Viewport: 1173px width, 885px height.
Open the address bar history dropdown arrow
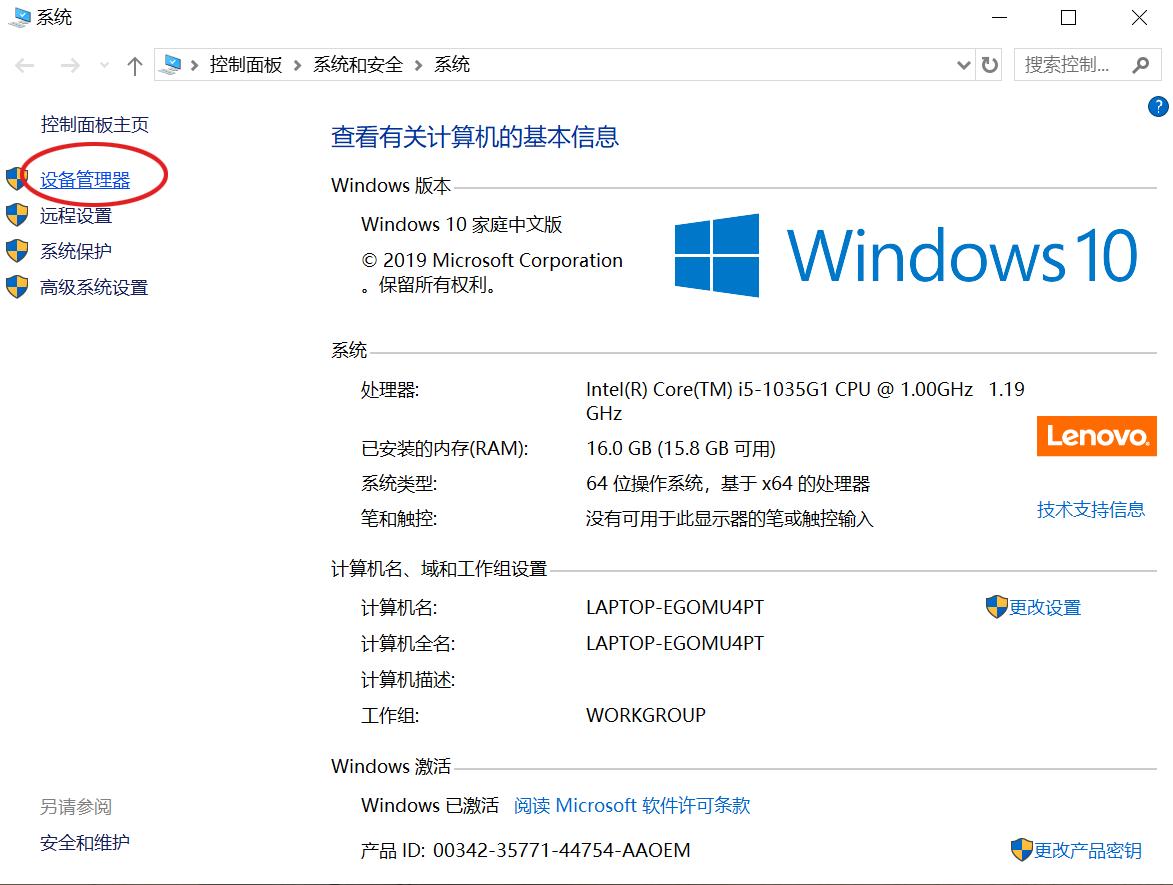tap(962, 64)
